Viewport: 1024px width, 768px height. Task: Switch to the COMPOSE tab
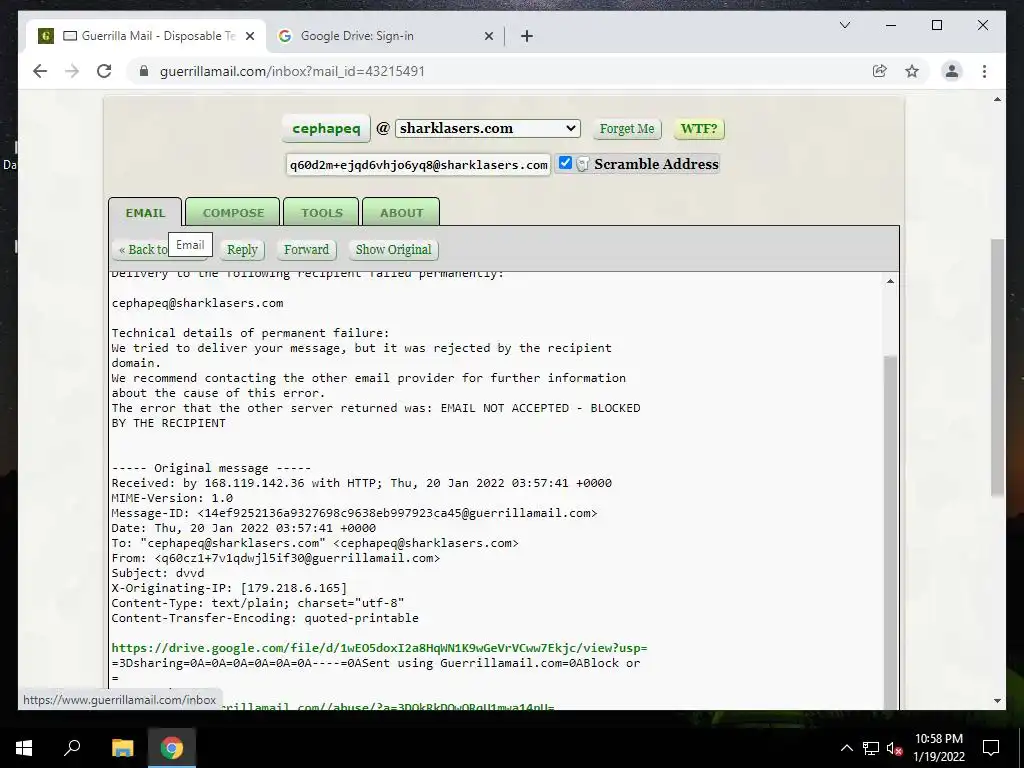pyautogui.click(x=233, y=213)
